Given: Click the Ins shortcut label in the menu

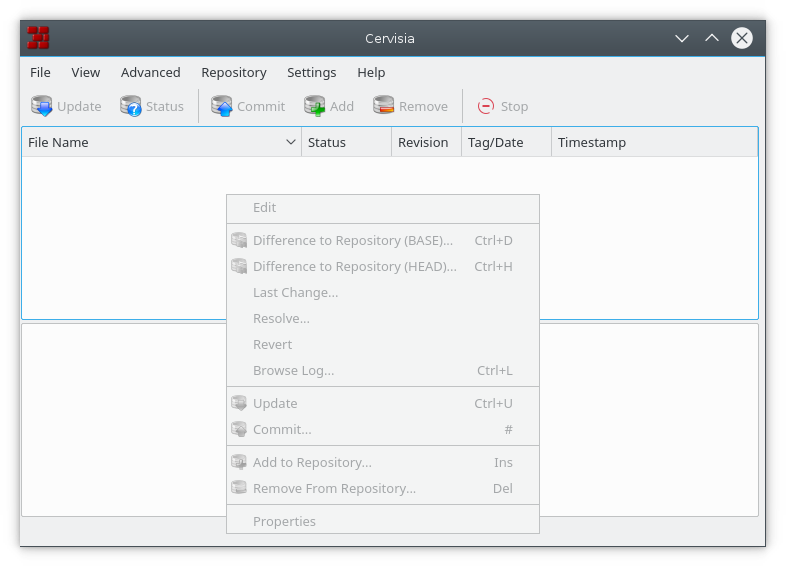Looking at the screenshot, I should [503, 462].
